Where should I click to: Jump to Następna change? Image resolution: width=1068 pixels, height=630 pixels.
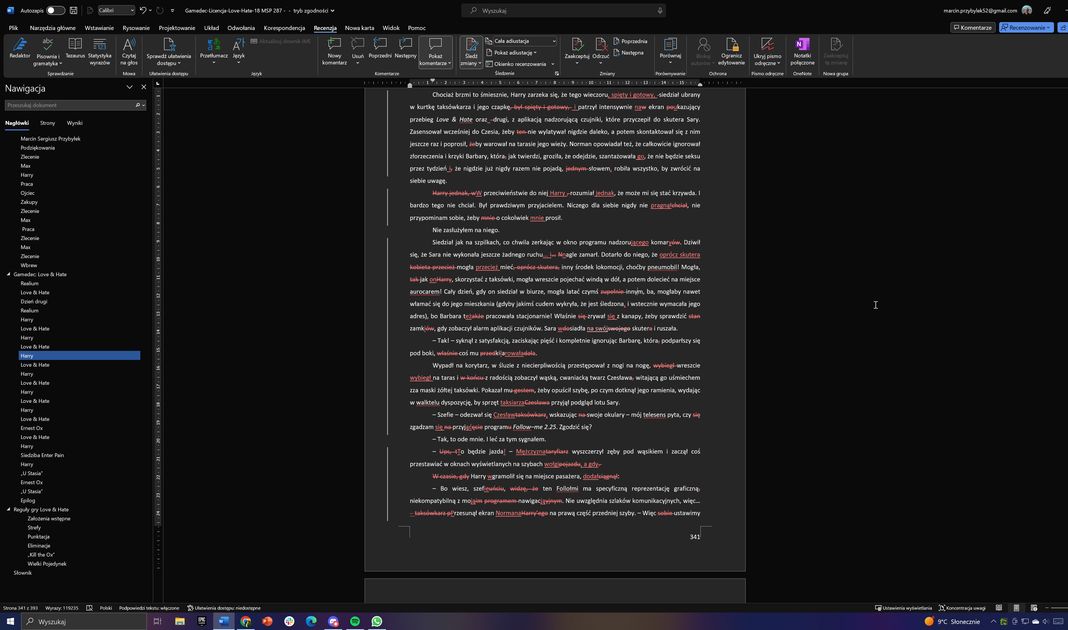(632, 53)
